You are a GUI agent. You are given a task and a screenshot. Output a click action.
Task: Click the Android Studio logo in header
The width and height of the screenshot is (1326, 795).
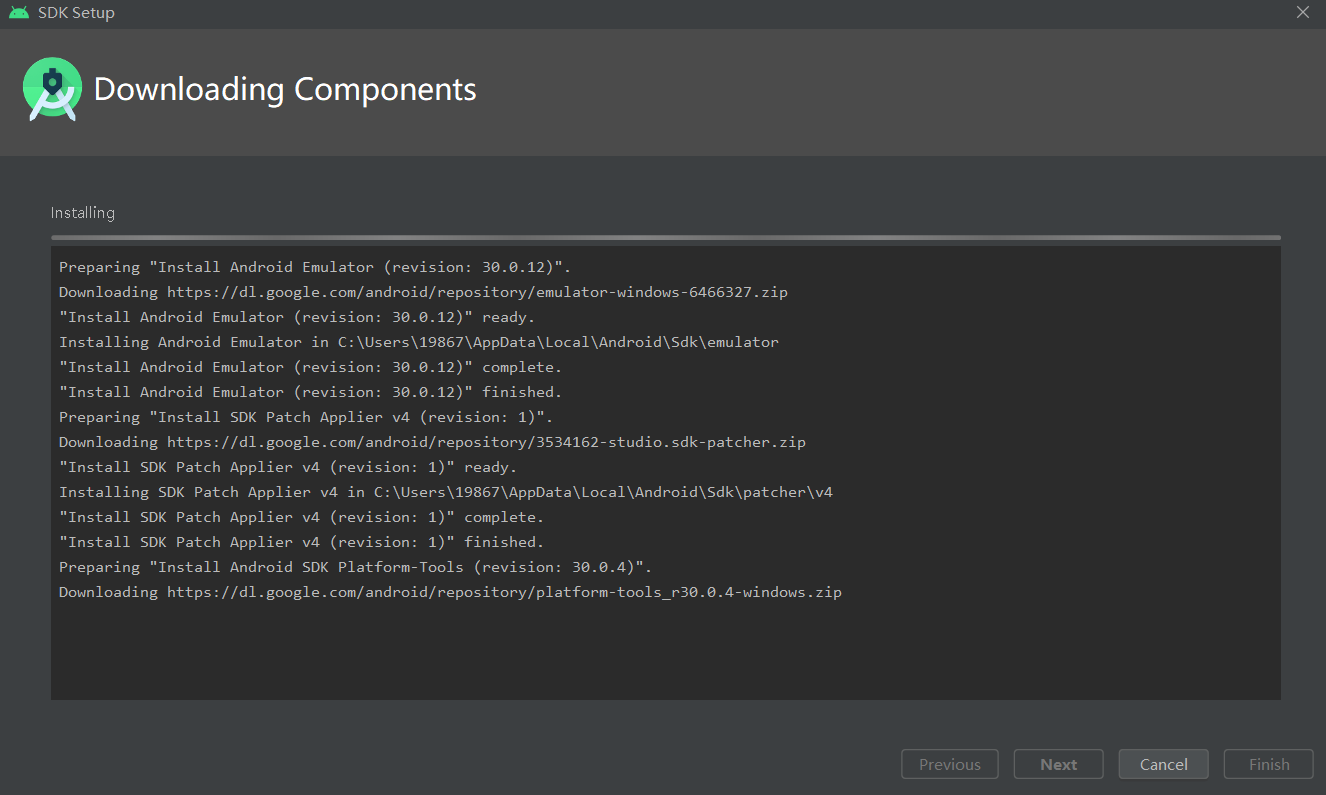click(x=51, y=90)
